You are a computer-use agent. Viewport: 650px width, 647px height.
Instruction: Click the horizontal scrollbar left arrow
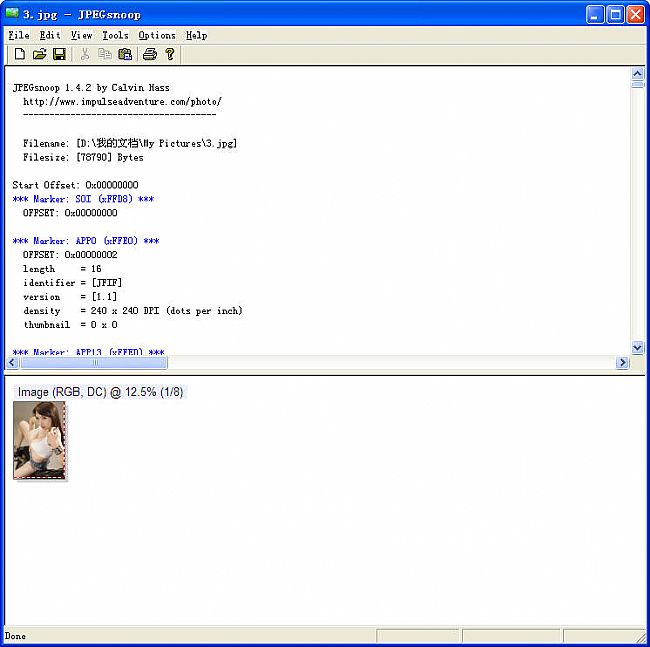point(12,363)
